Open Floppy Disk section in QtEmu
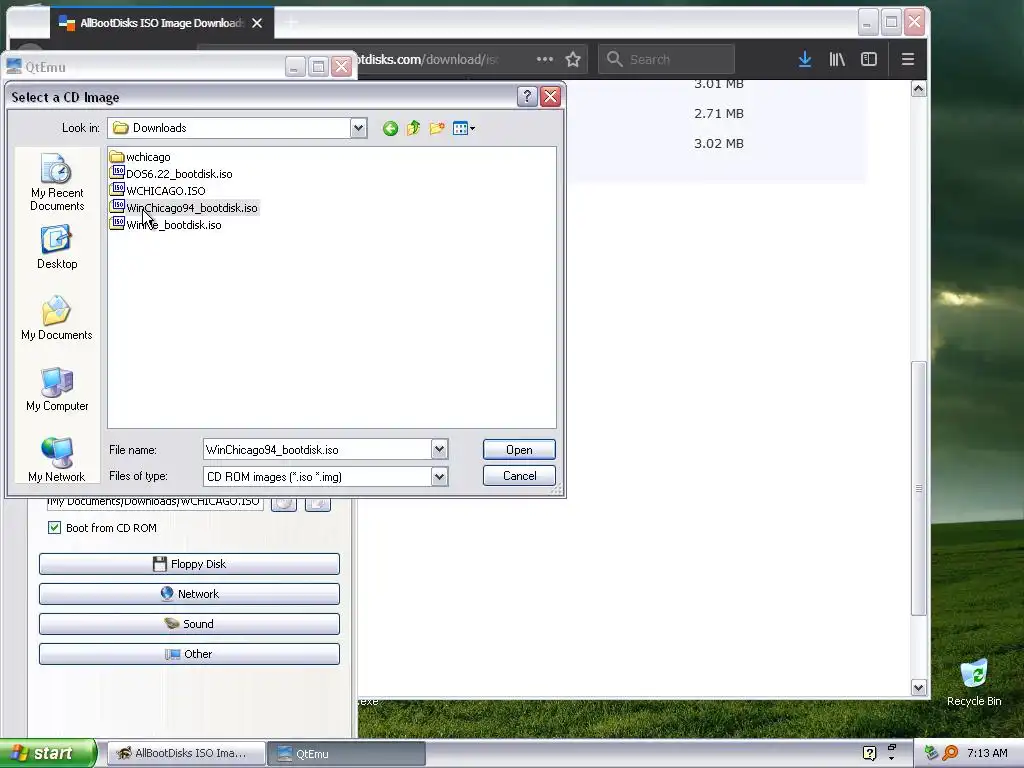This screenshot has width=1024, height=768. 189,564
